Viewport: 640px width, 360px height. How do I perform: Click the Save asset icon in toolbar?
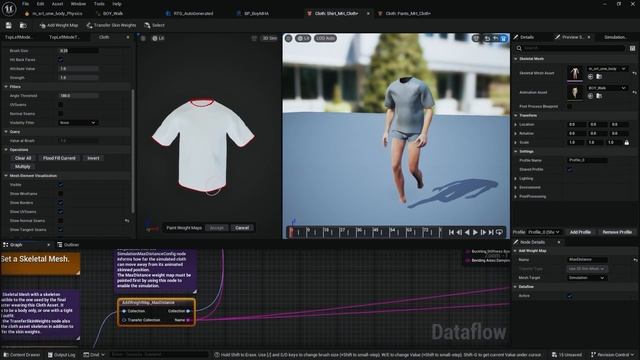(9, 25)
